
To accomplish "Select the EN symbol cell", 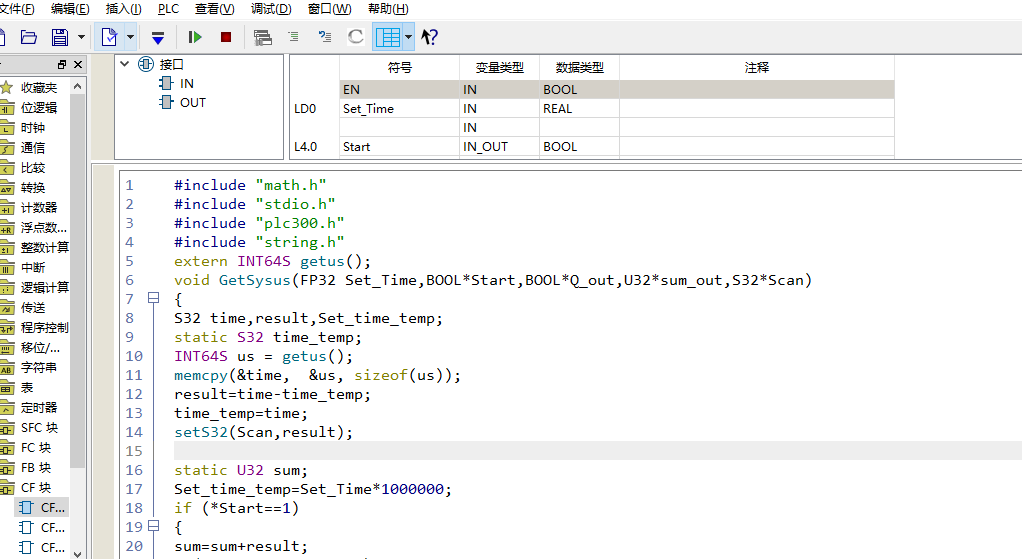I will pyautogui.click(x=400, y=89).
